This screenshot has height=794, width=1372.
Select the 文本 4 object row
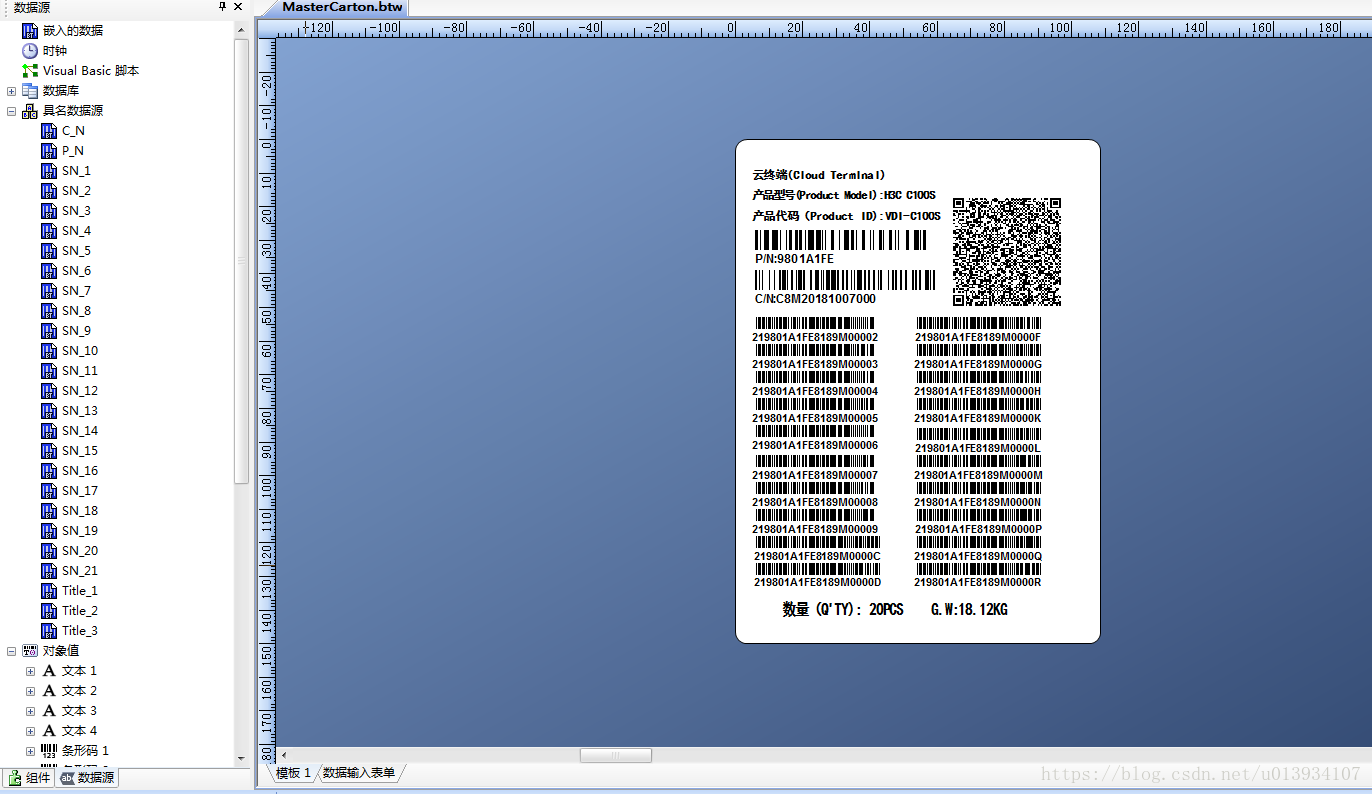[79, 731]
